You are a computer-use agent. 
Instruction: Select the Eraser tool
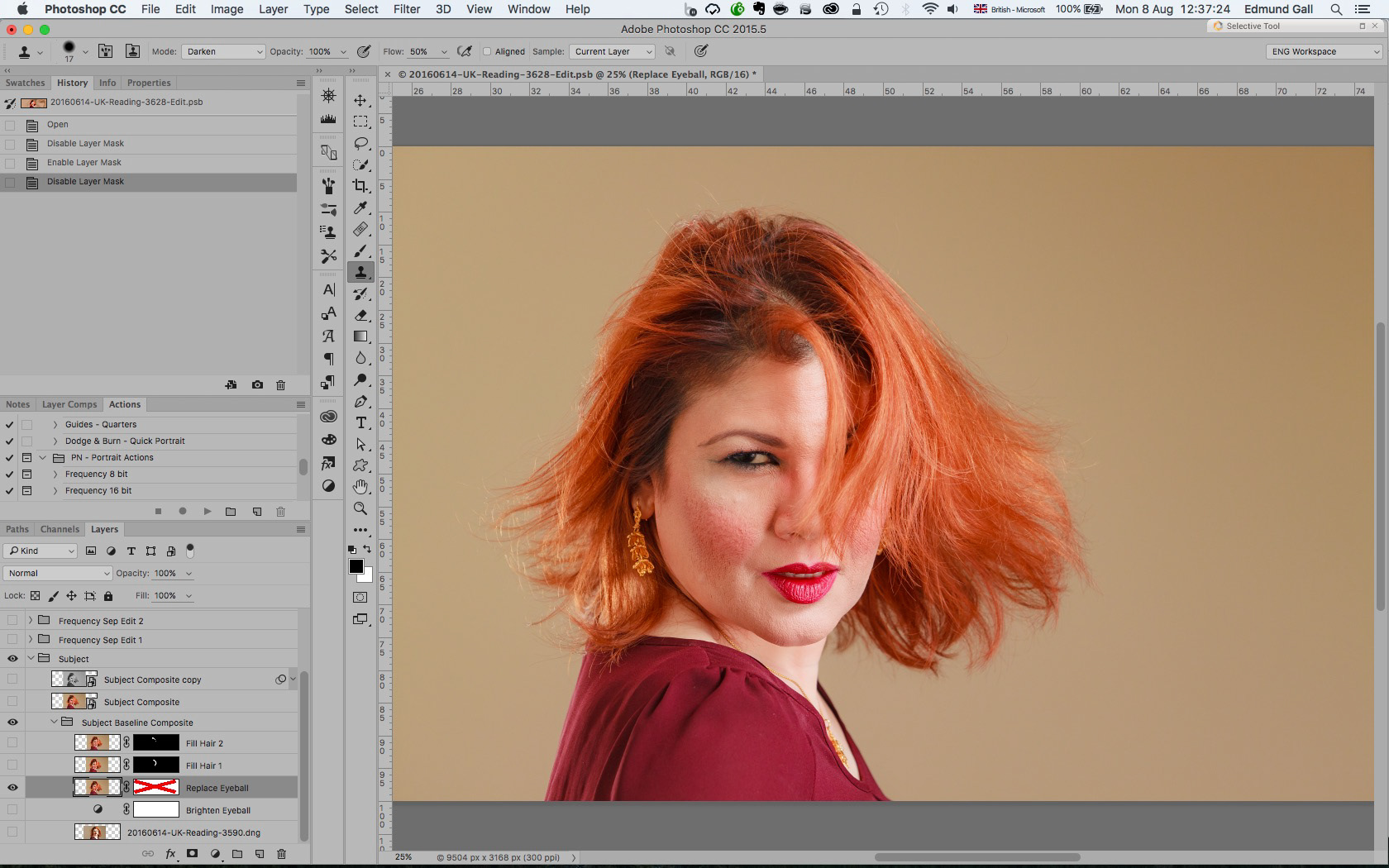tap(360, 315)
